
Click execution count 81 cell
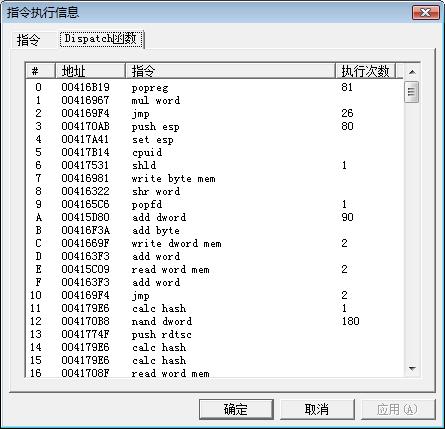coord(347,87)
